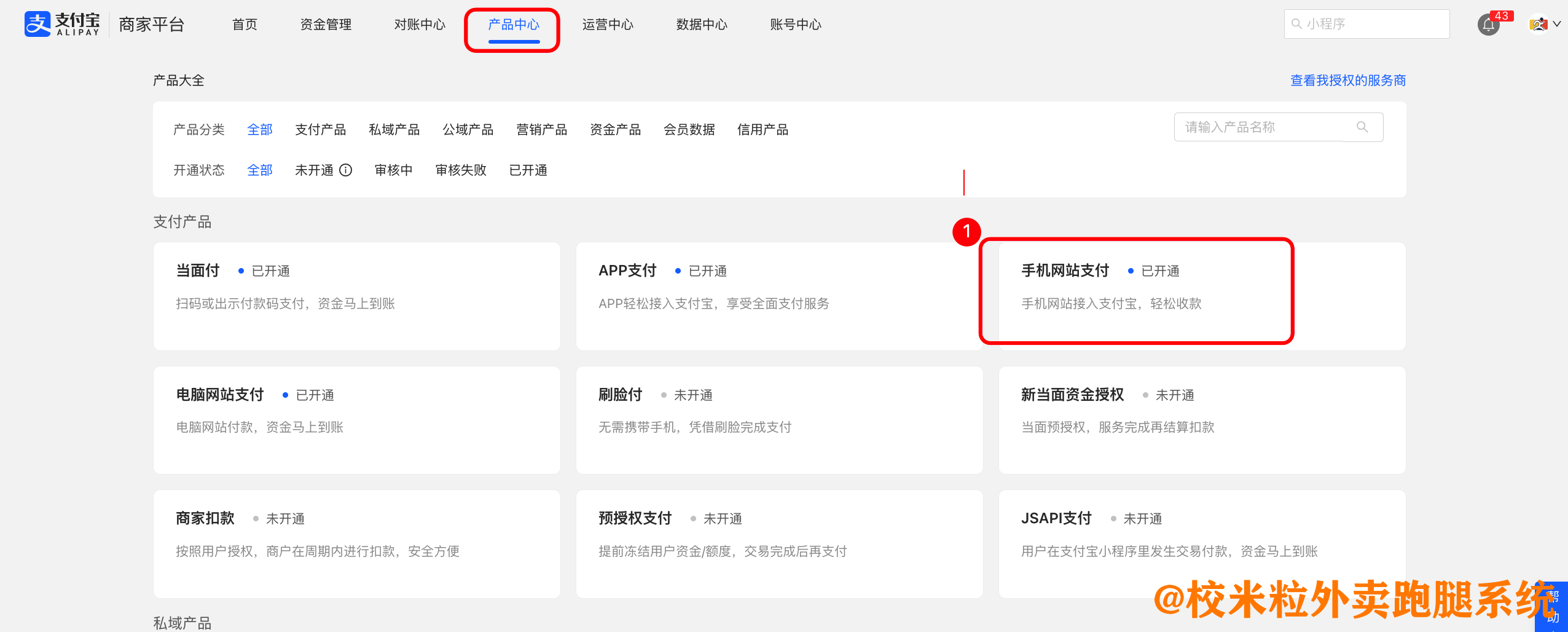Filter by 支付产品 category
Screen dimensions: 1568x632
320,130
